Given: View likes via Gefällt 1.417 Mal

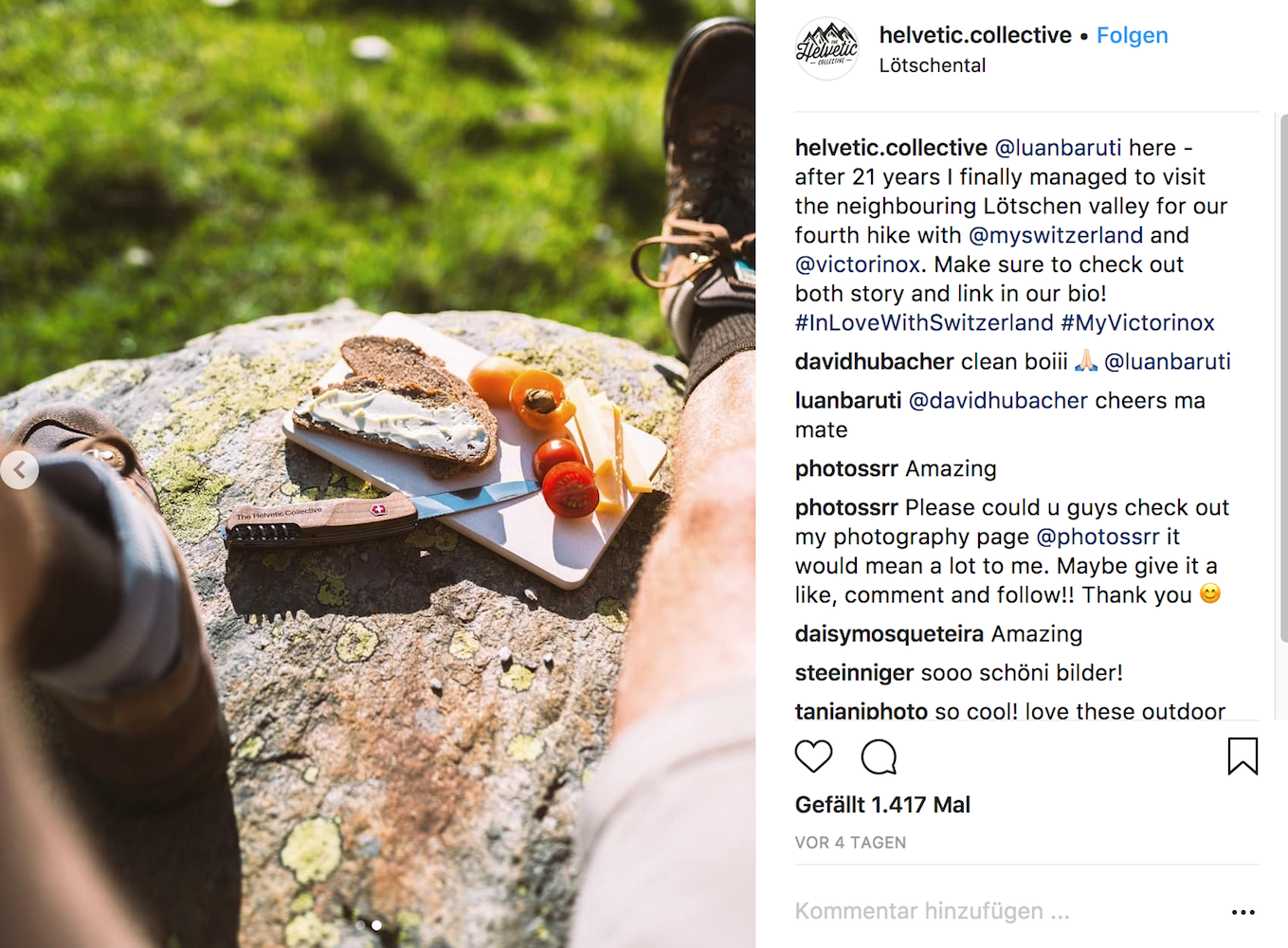Looking at the screenshot, I should [882, 805].
